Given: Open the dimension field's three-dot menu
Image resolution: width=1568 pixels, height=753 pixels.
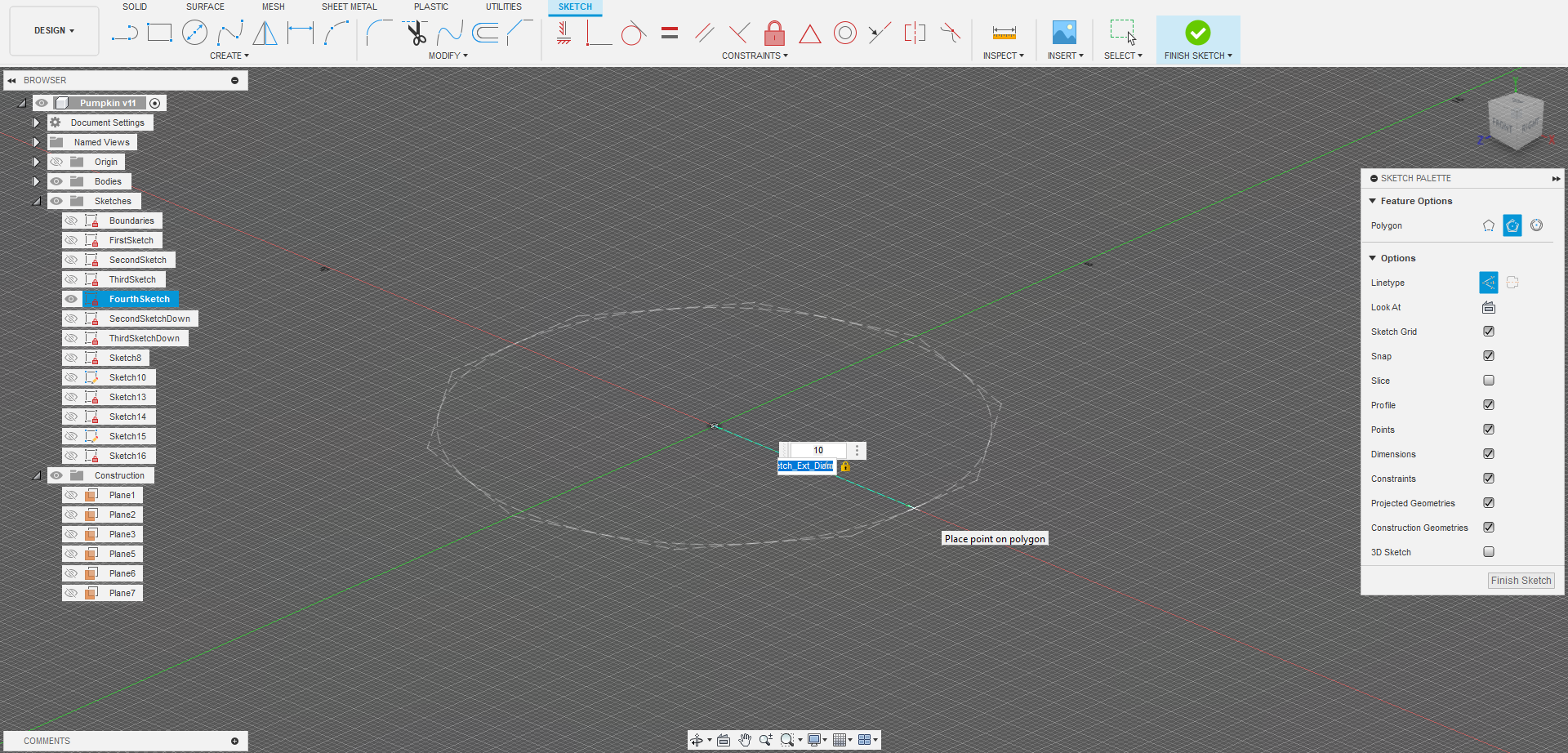Looking at the screenshot, I should 857,450.
